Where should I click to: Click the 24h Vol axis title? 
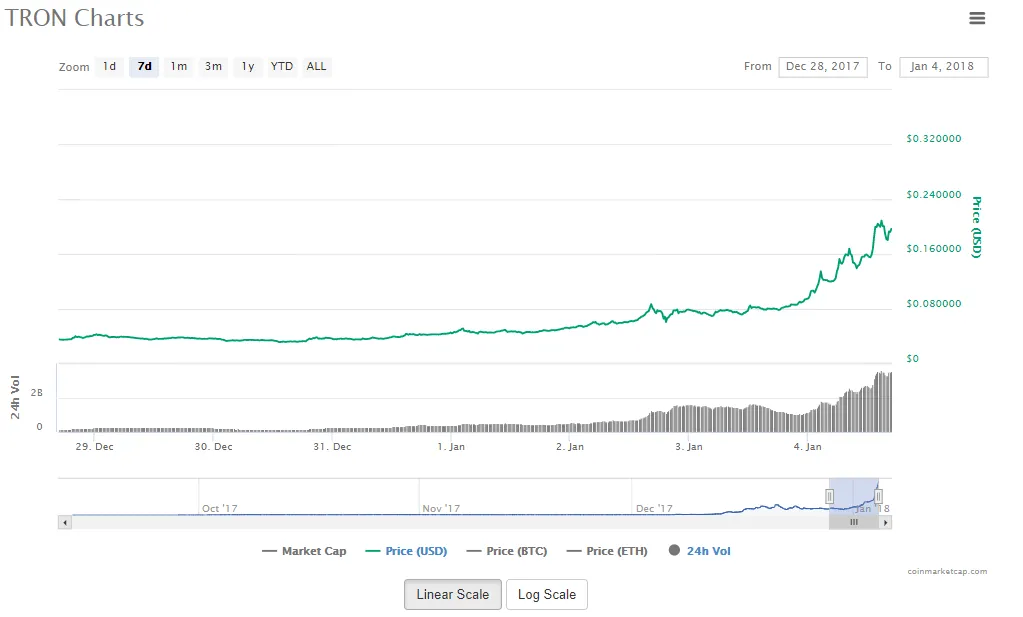point(15,397)
